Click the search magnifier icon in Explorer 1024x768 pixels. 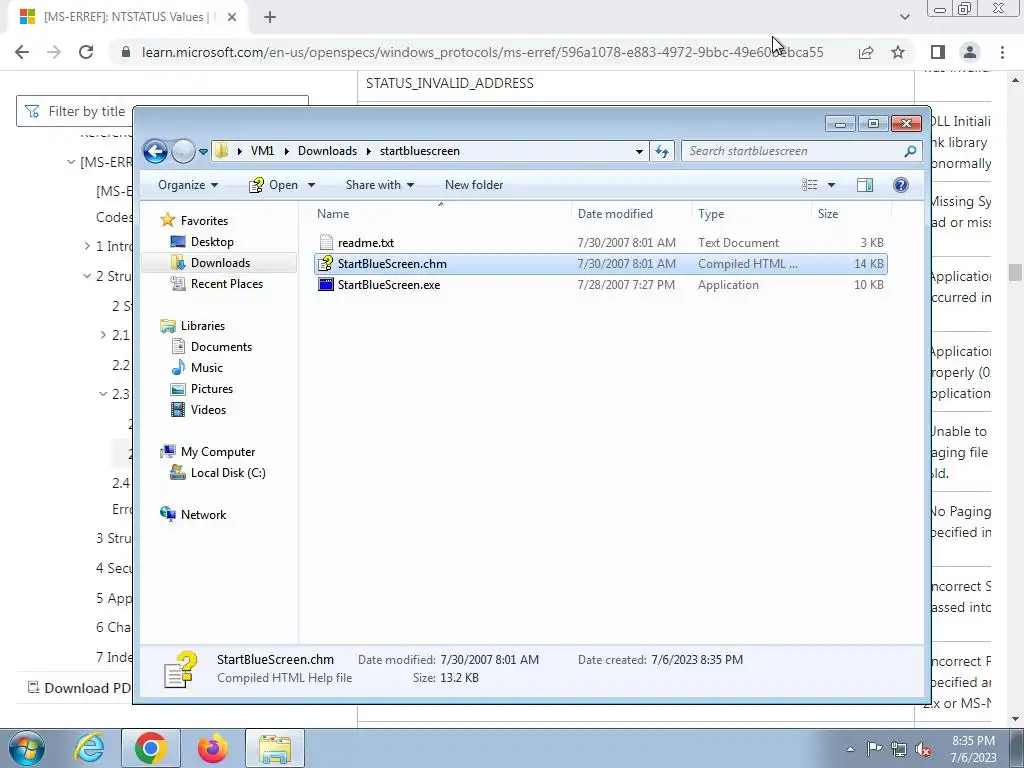pyautogui.click(x=910, y=151)
